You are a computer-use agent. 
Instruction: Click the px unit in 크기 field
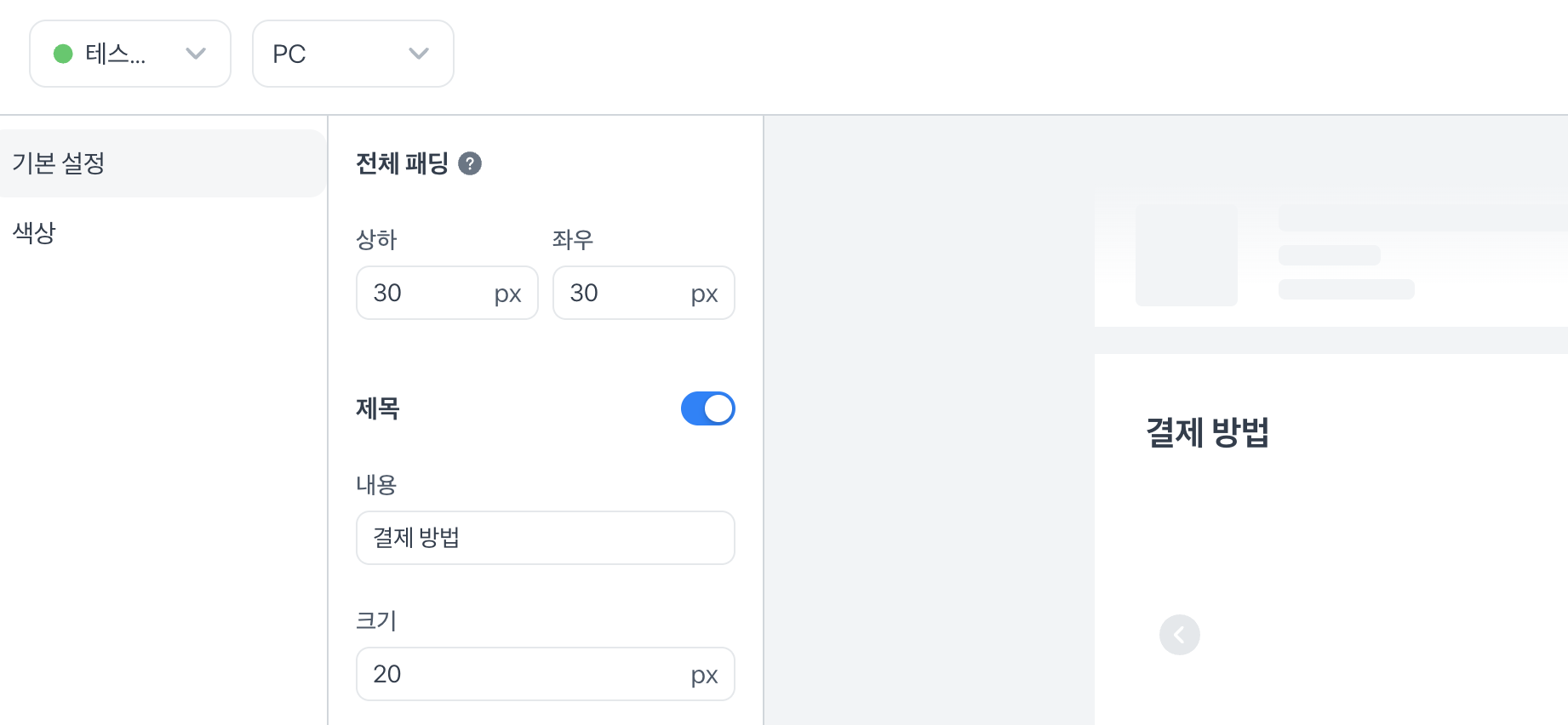coord(704,675)
